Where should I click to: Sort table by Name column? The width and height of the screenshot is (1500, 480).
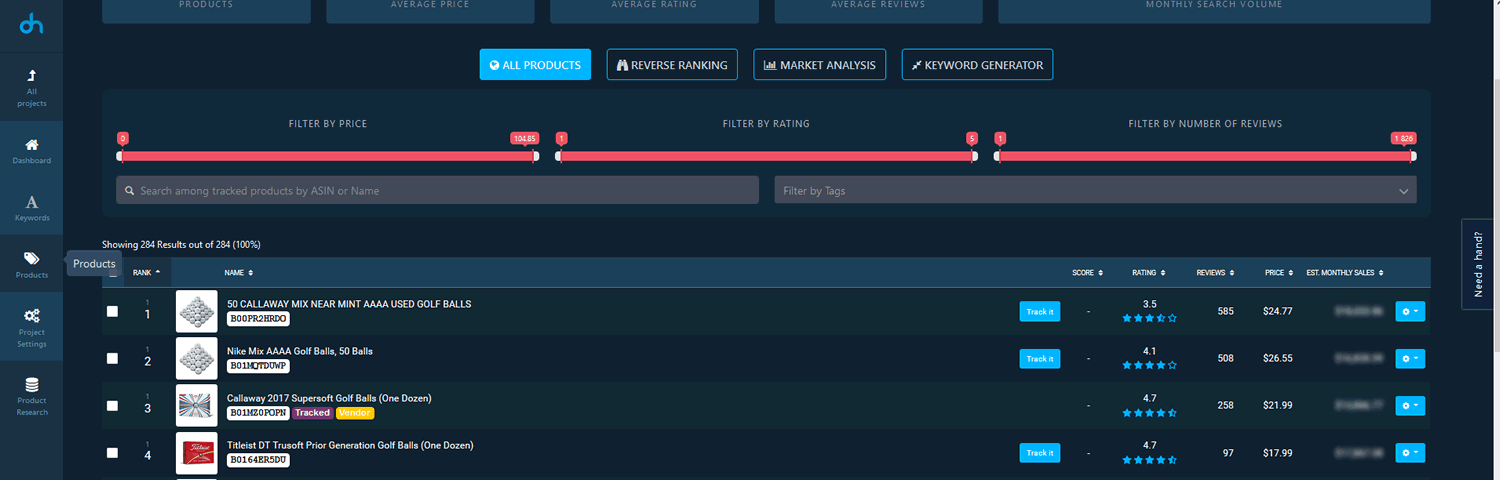tap(238, 272)
